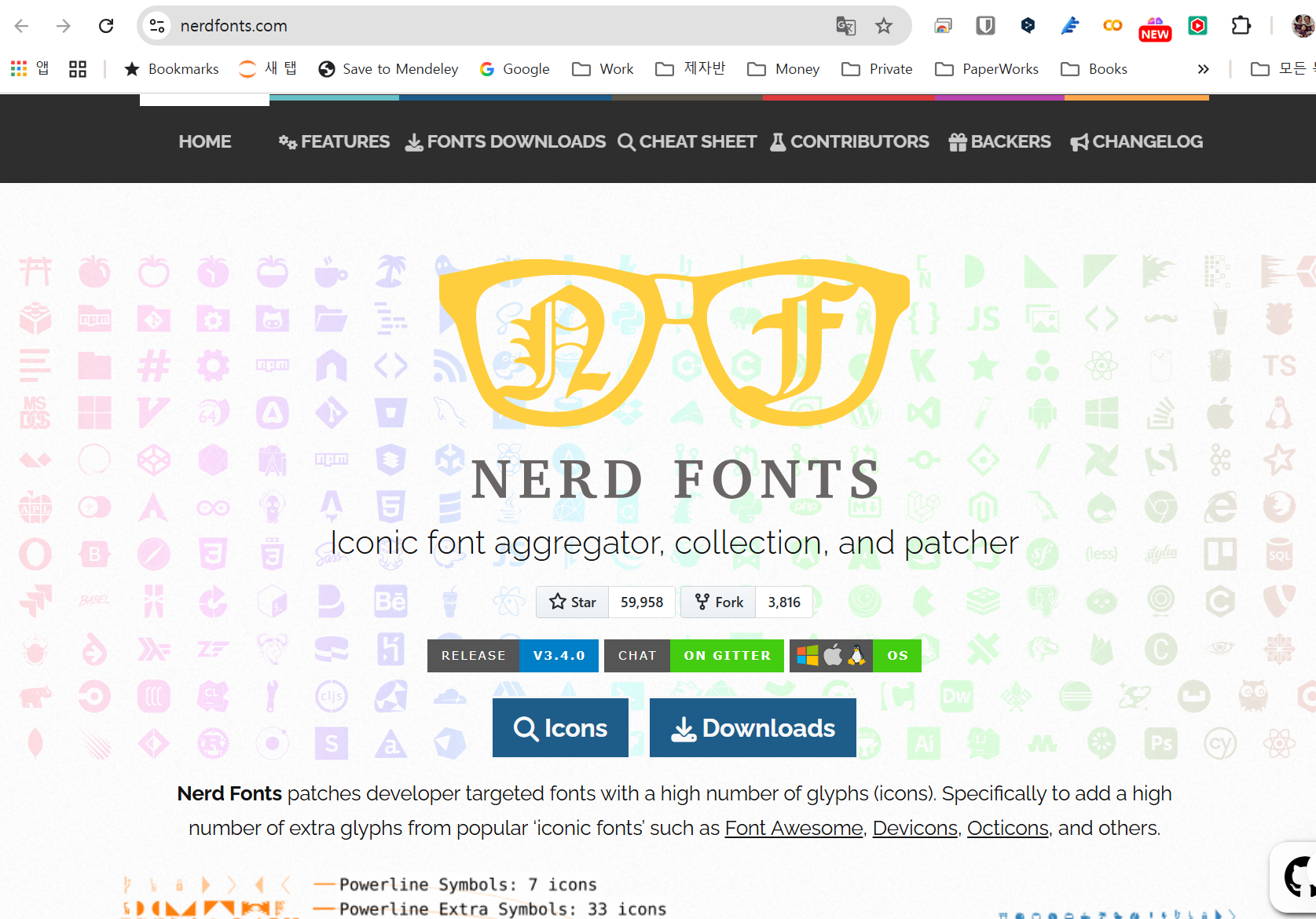Open FONTS DOWNLOADS in site navigation
Screen dimensions: 1316x919
pyautogui.click(x=505, y=141)
